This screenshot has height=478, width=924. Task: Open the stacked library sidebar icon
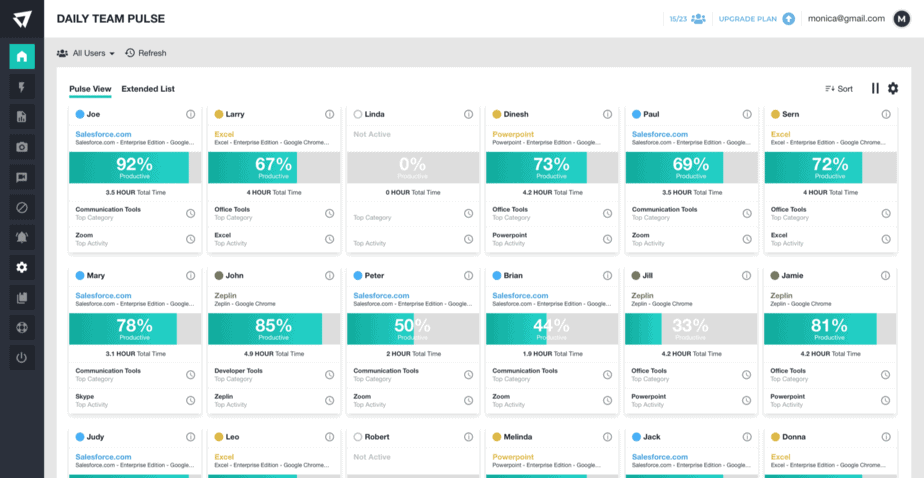pyautogui.click(x=22, y=298)
